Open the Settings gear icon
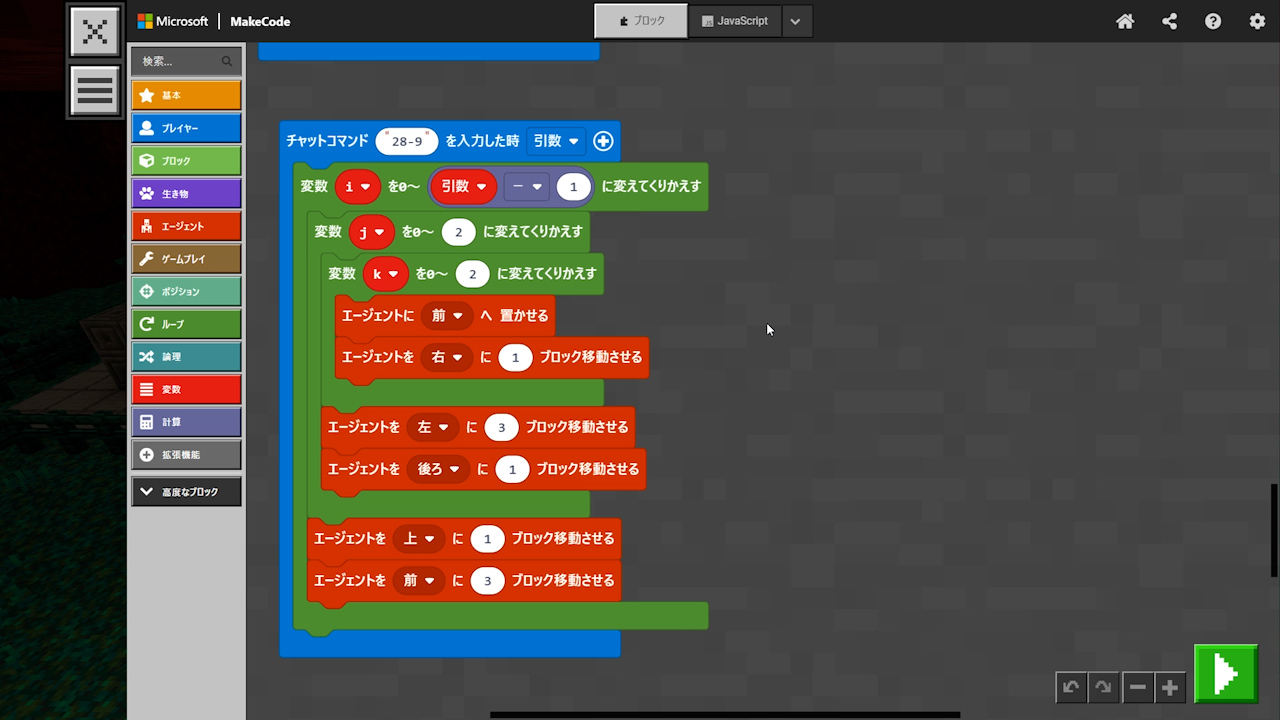Viewport: 1280px width, 720px height. pos(1257,21)
